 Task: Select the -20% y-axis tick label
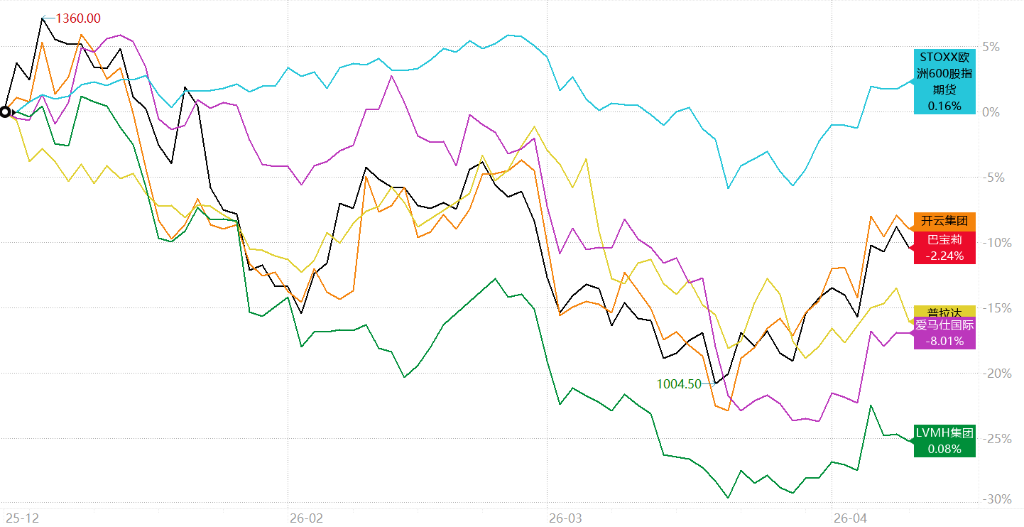tap(991, 373)
